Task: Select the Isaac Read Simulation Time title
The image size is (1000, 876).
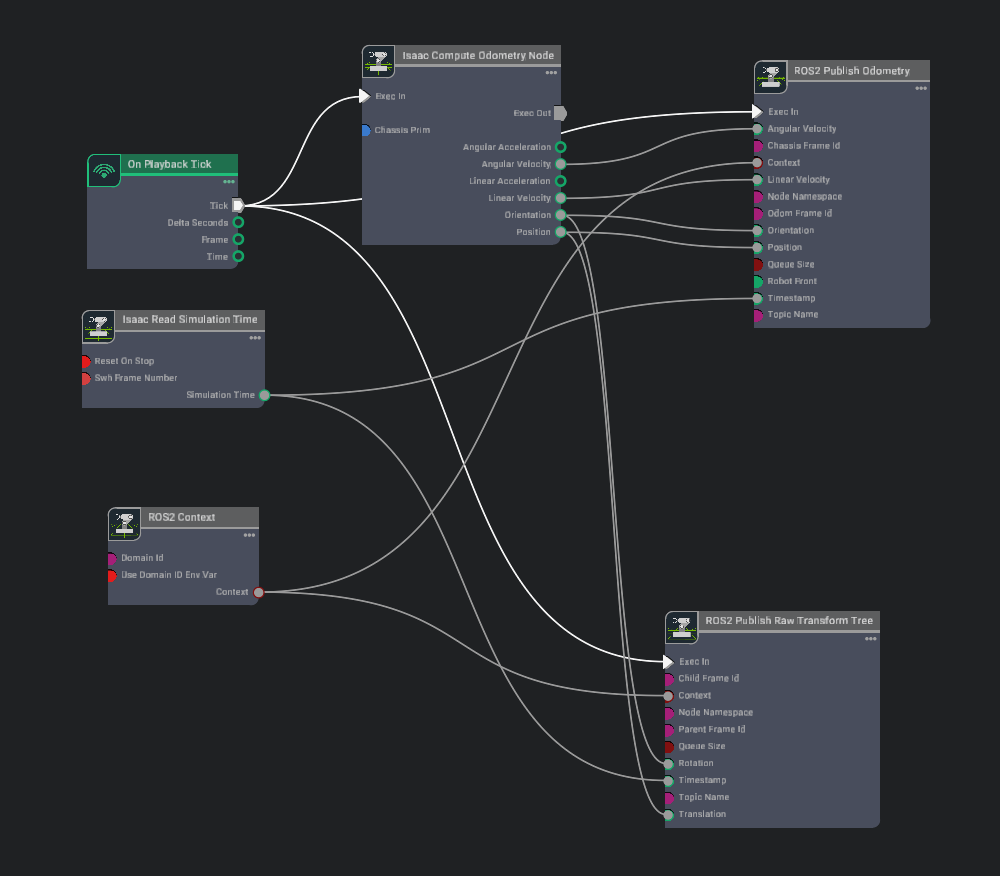Action: (190, 319)
